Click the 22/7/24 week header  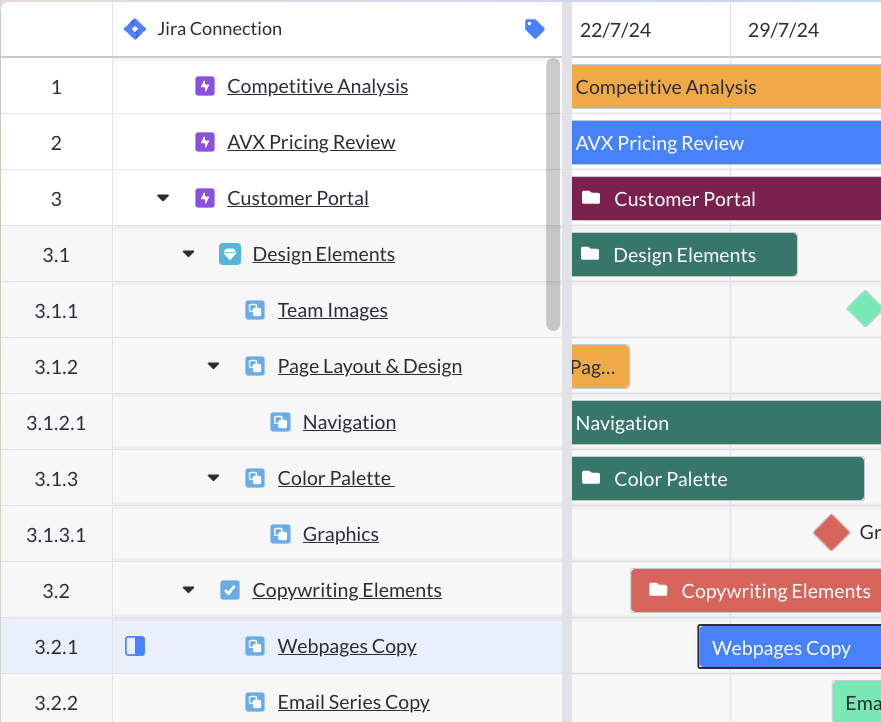coord(651,29)
